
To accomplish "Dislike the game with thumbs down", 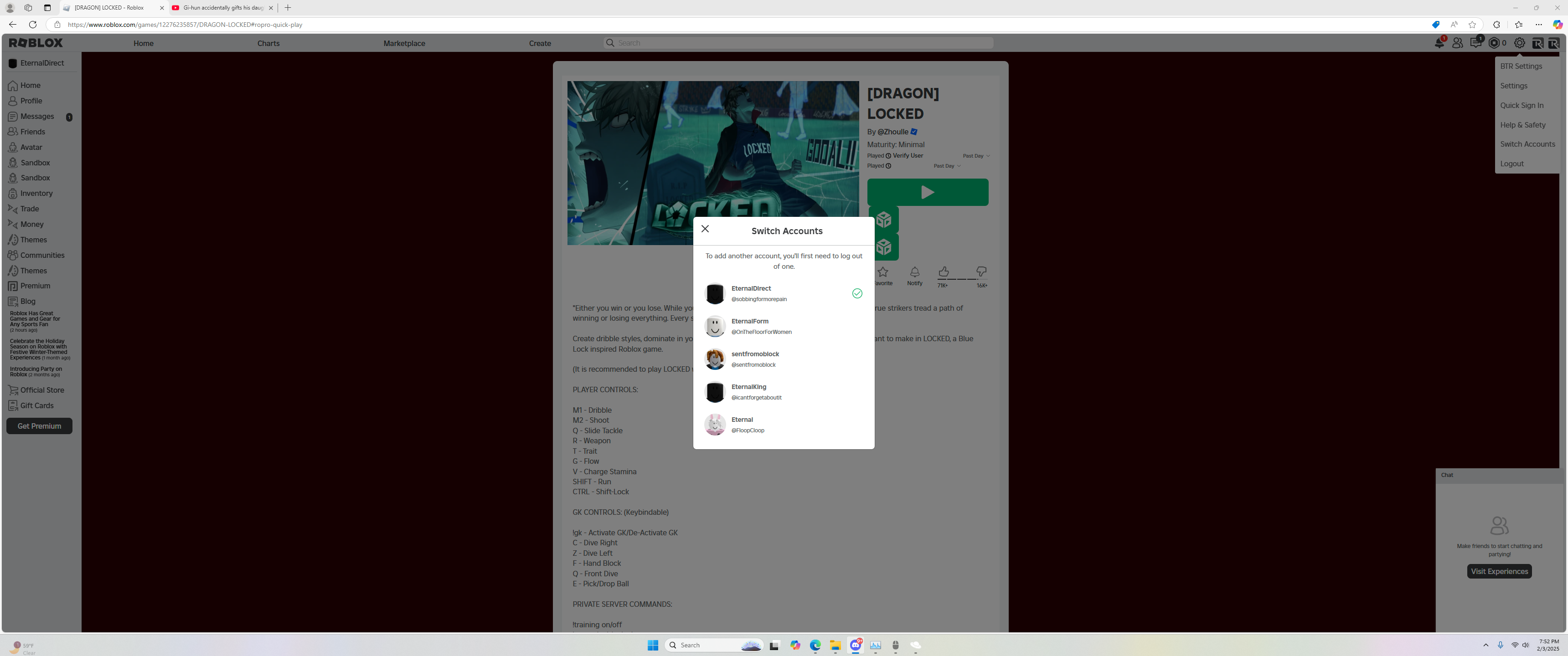I will (x=981, y=272).
